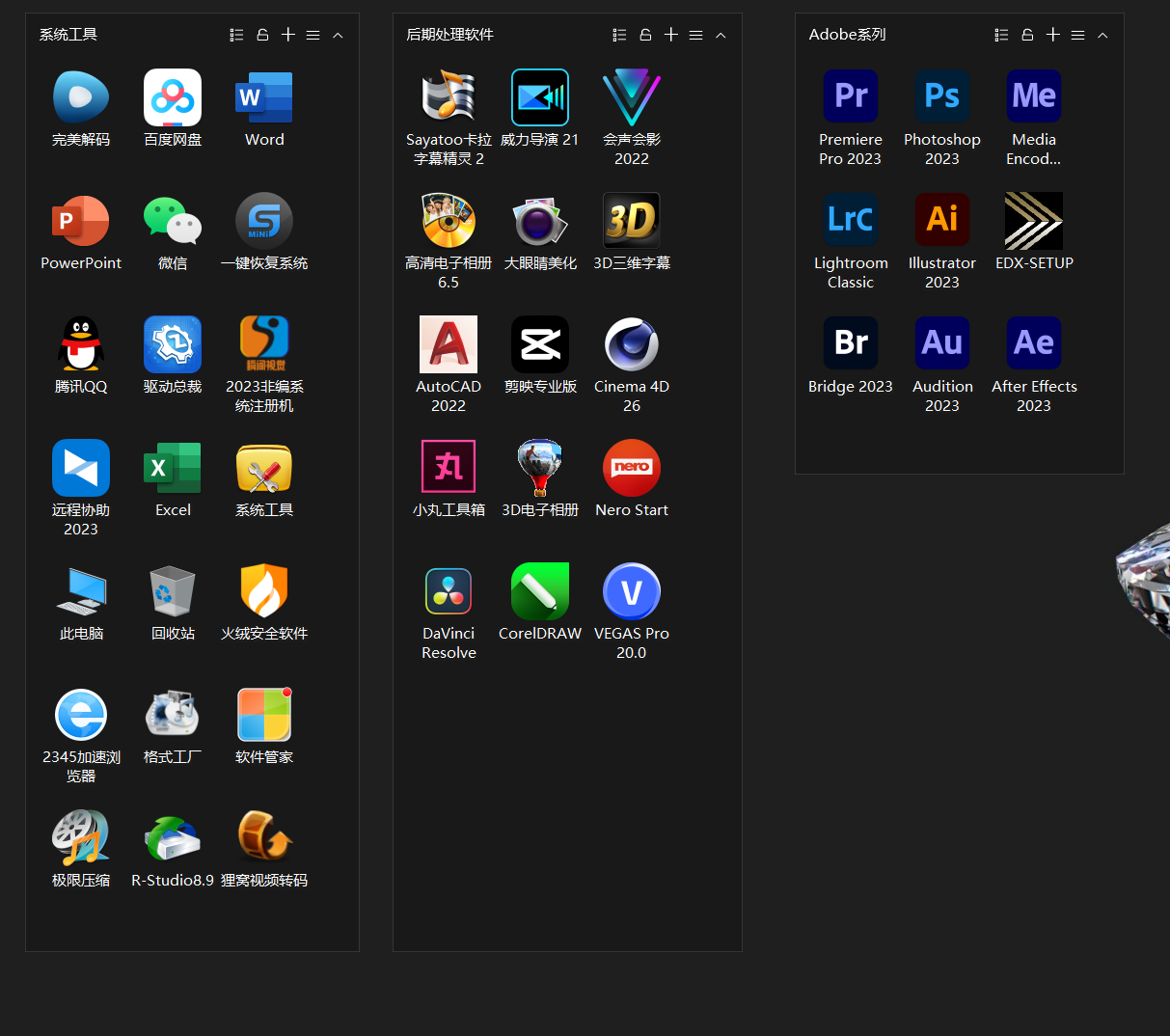Add item via 系统工具 plus button

[287, 35]
